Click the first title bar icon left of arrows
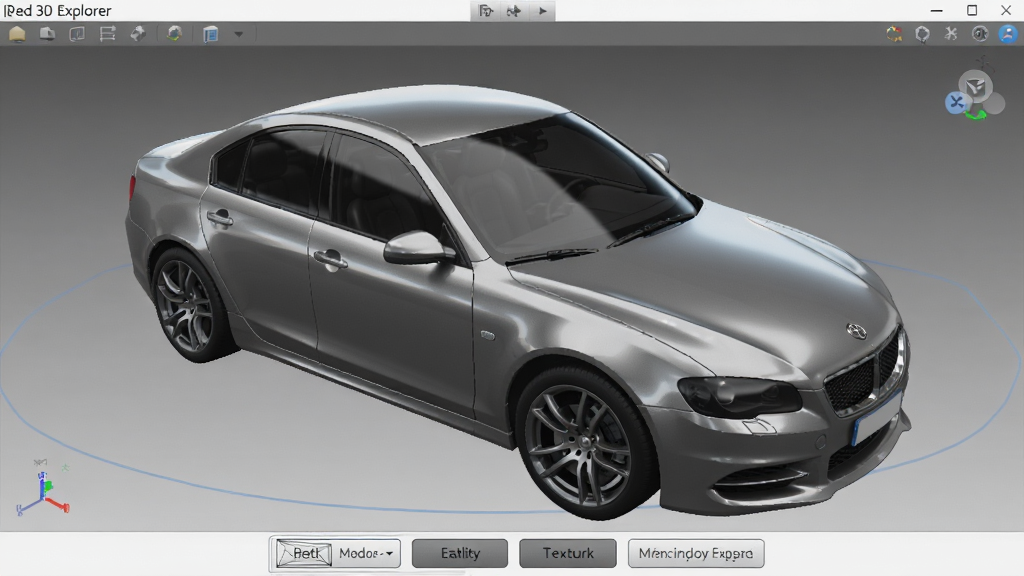1024x576 pixels. tap(485, 11)
